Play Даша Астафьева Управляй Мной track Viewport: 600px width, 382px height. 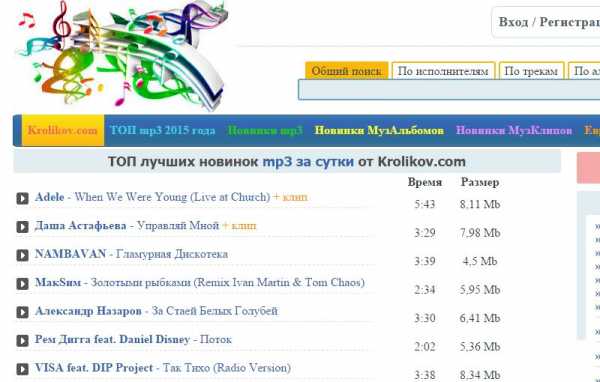click(22, 227)
